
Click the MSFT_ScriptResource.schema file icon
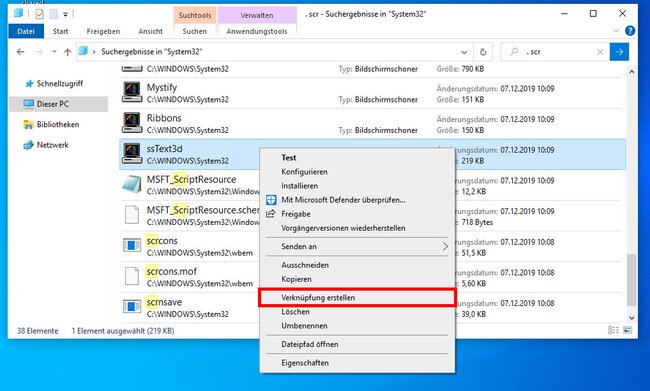tap(132, 215)
